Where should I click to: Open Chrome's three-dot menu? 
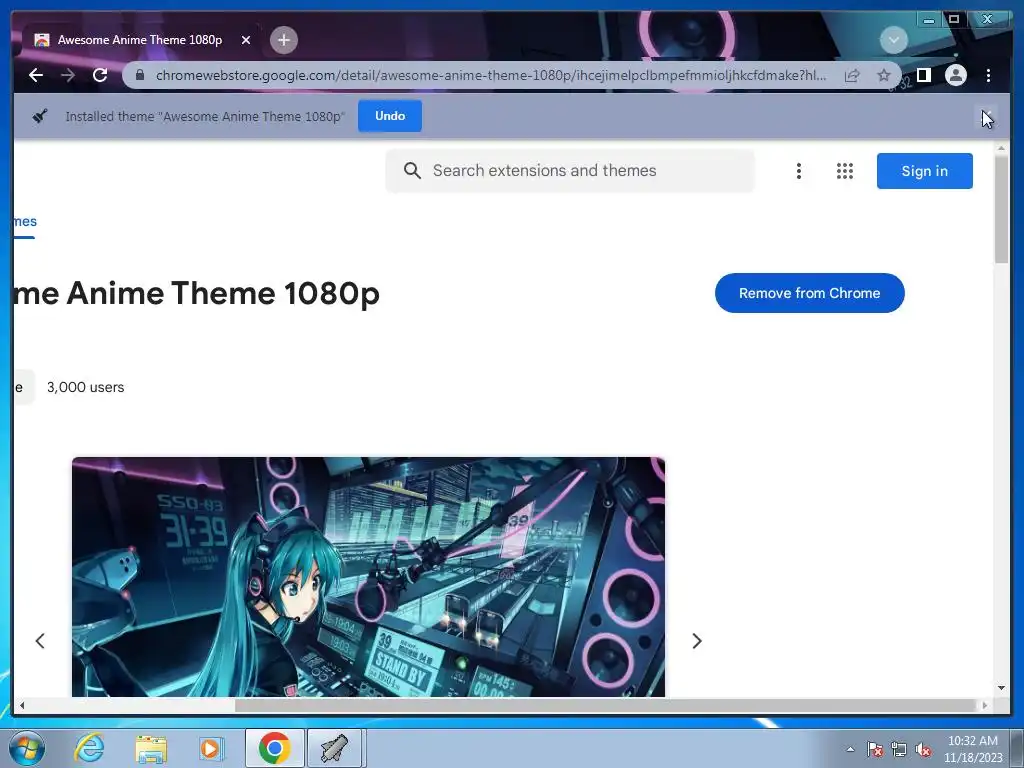[988, 75]
